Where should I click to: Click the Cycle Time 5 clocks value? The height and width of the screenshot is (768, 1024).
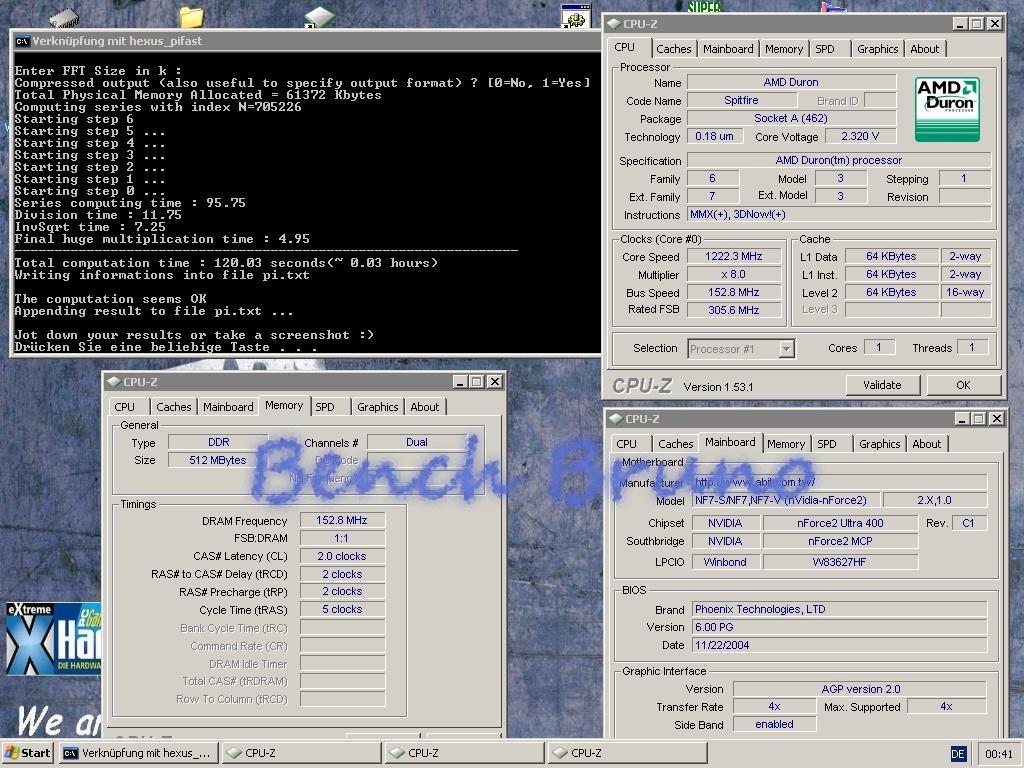(342, 609)
